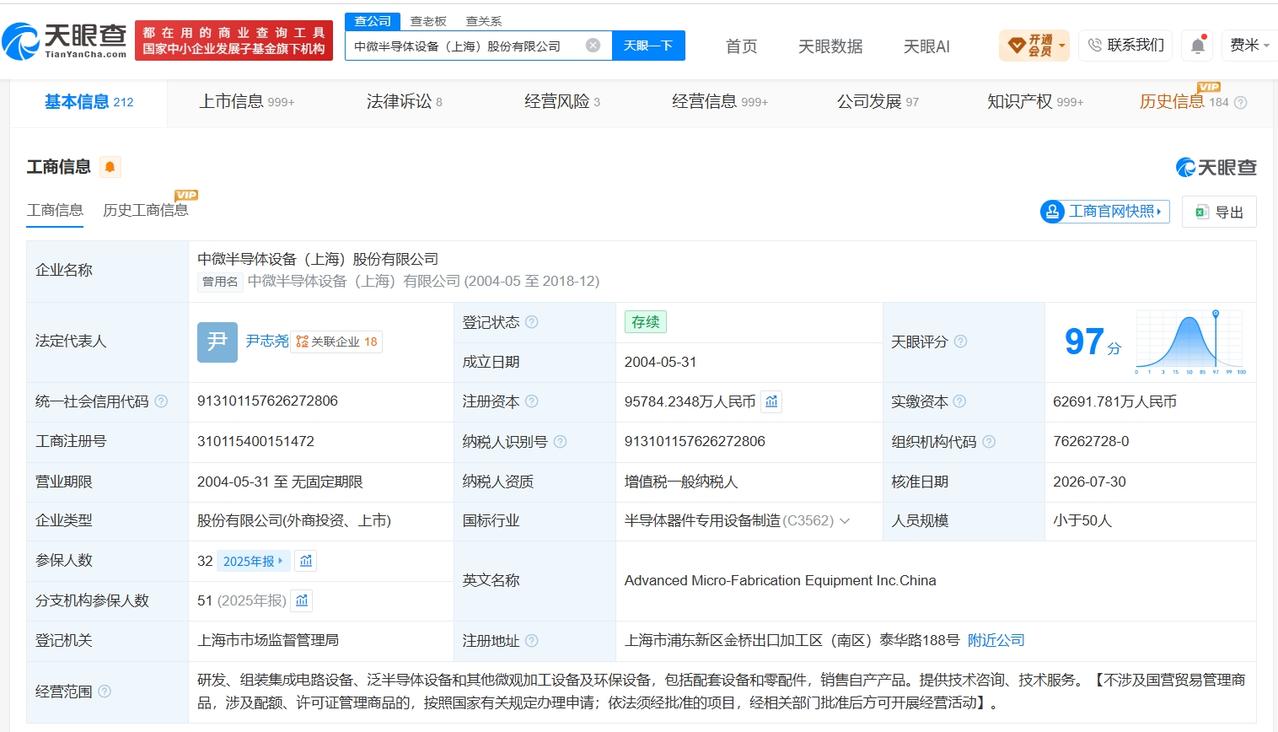This screenshot has width=1278, height=732.
Task: Open the chart icon in the 参保人数 row
Action: tap(306, 561)
